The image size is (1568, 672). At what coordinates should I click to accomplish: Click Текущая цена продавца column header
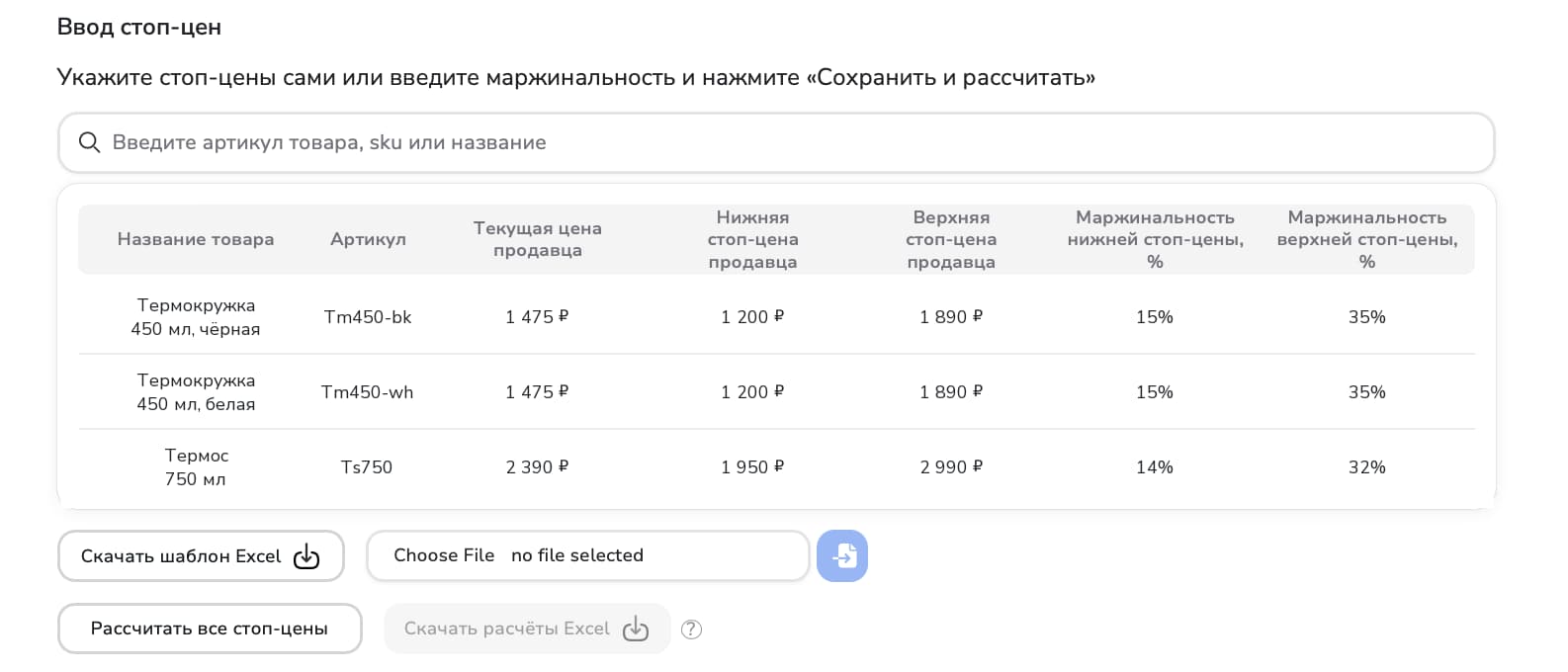tap(538, 239)
